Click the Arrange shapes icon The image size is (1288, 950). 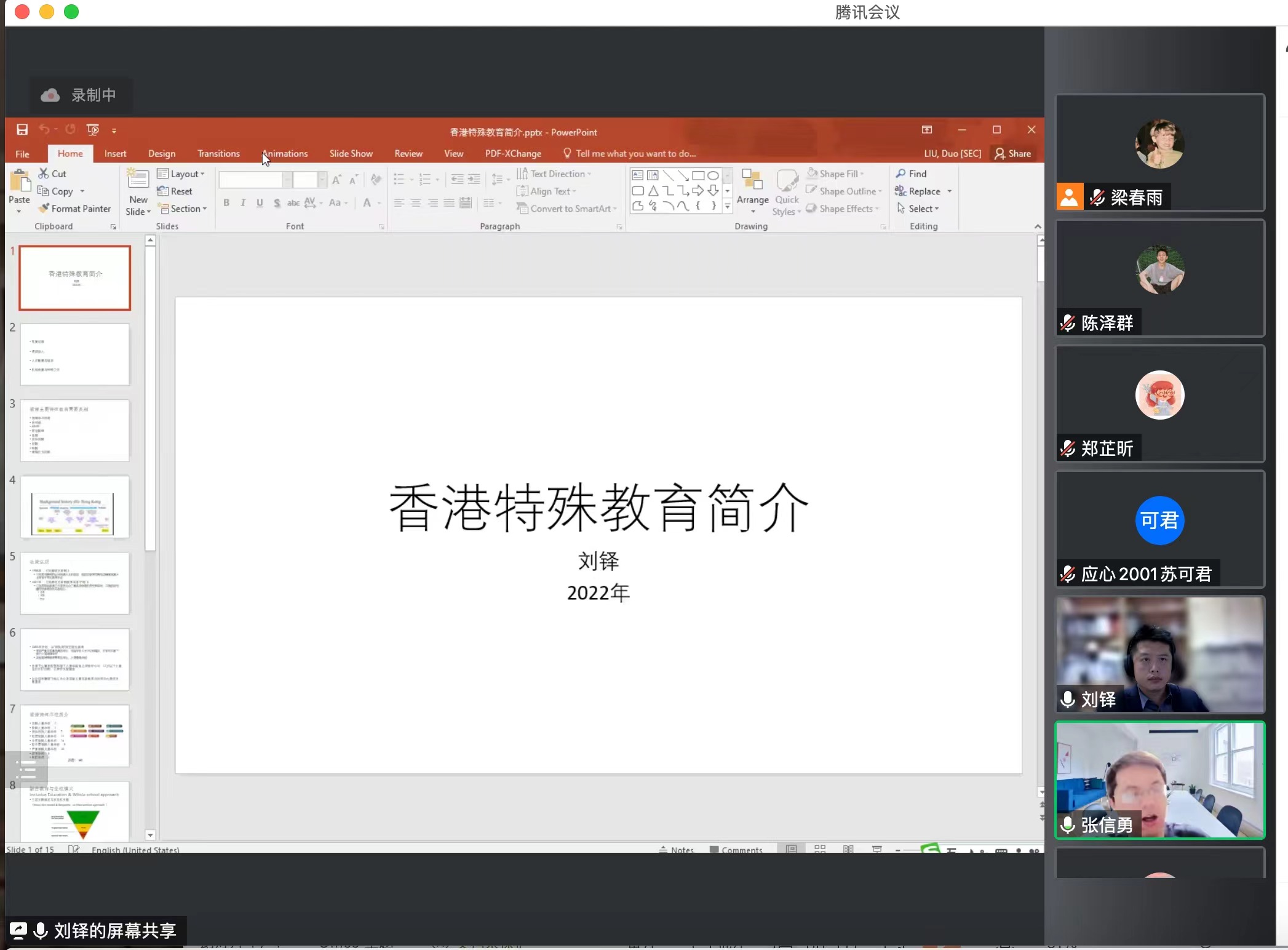pyautogui.click(x=752, y=180)
